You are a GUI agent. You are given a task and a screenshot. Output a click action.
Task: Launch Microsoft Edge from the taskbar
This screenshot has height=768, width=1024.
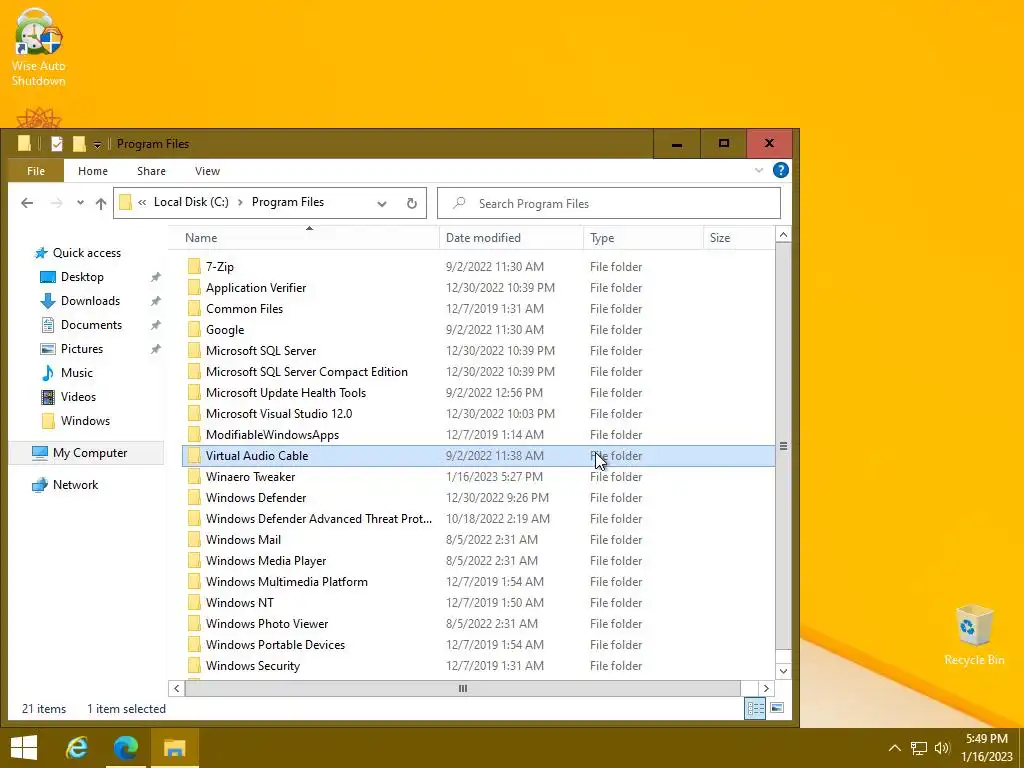point(125,748)
